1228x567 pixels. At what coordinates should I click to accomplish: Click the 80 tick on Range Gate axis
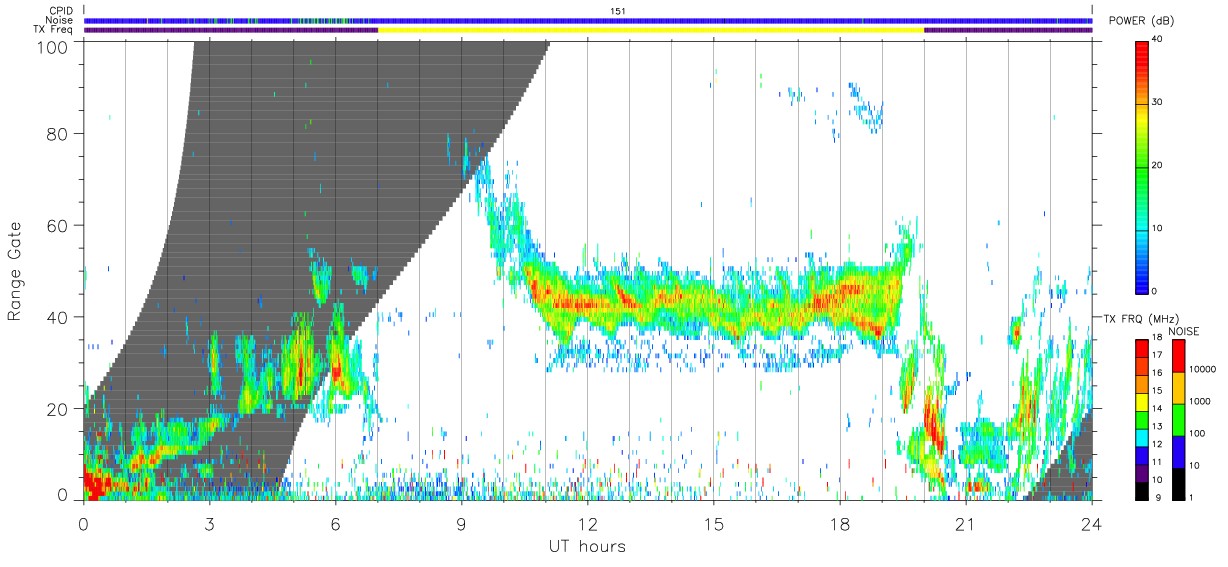click(x=58, y=133)
